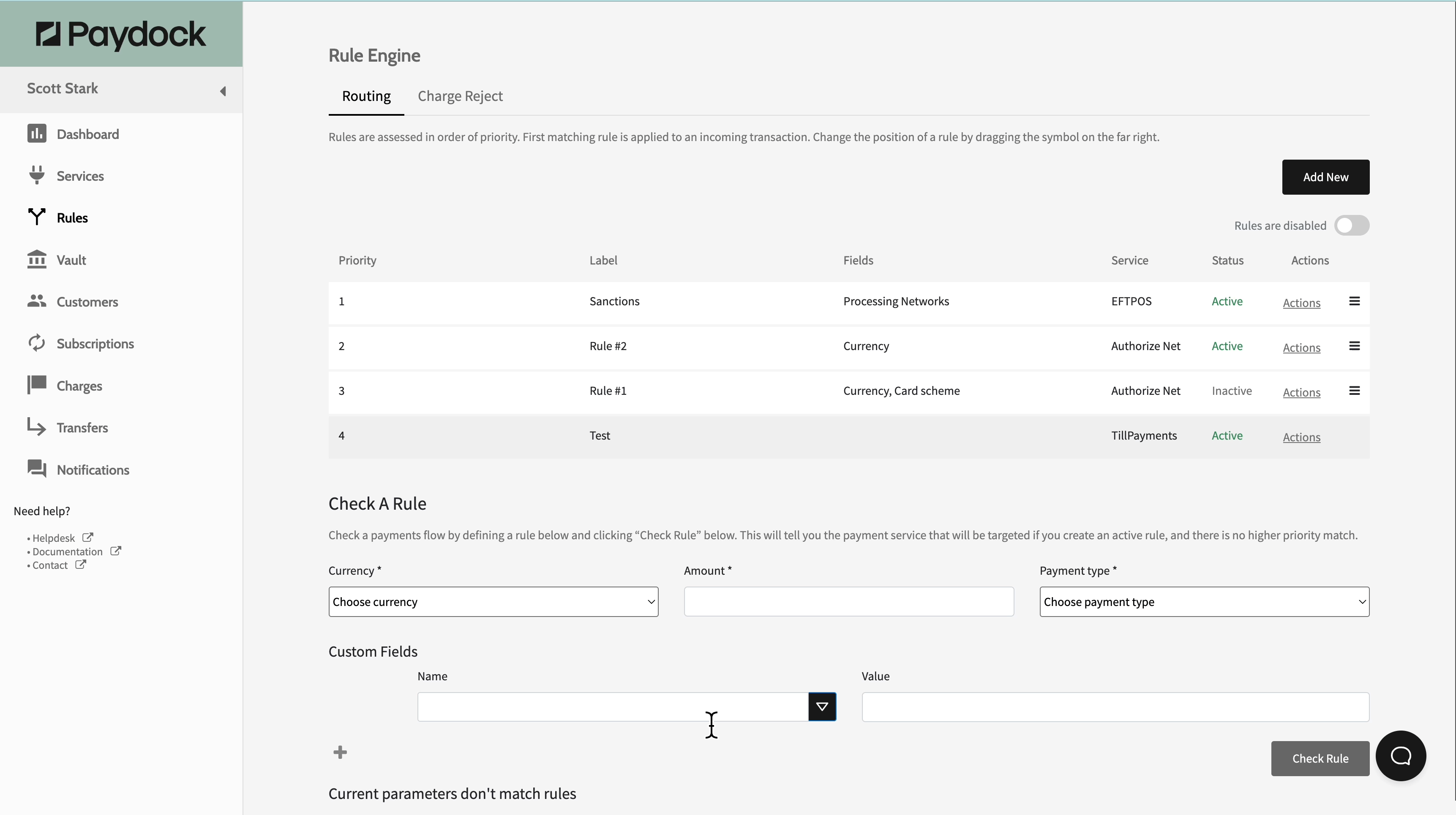1456x815 pixels.
Task: Select the Routing tab
Action: point(366,96)
